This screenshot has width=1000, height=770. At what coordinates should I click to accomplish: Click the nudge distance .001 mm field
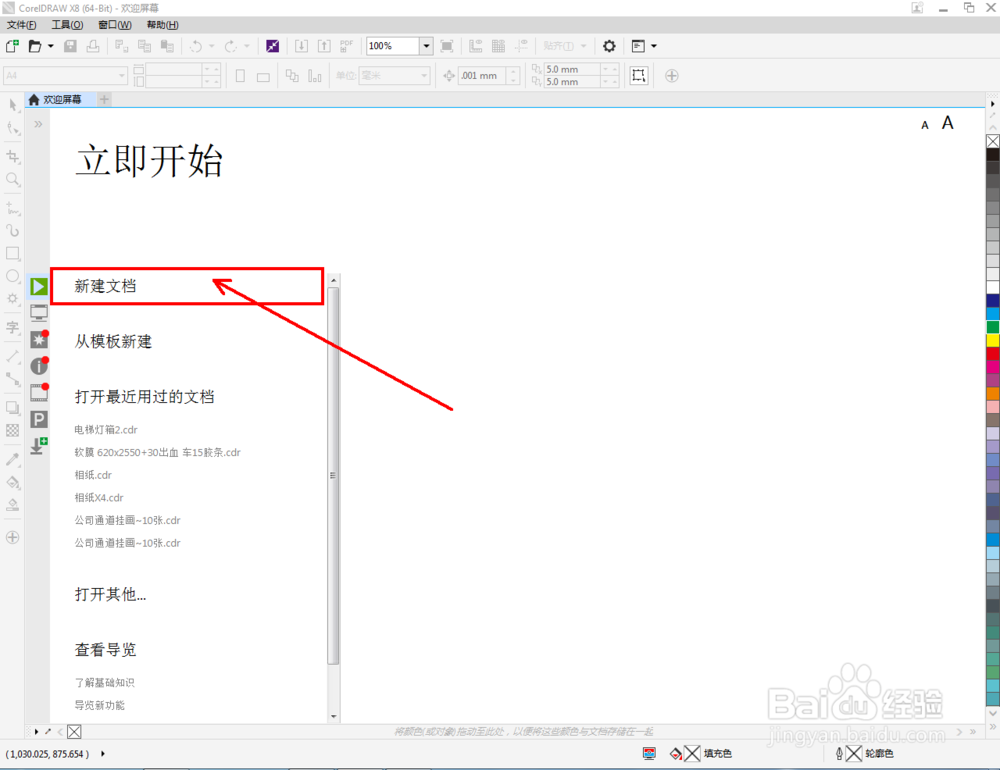pyautogui.click(x=483, y=76)
